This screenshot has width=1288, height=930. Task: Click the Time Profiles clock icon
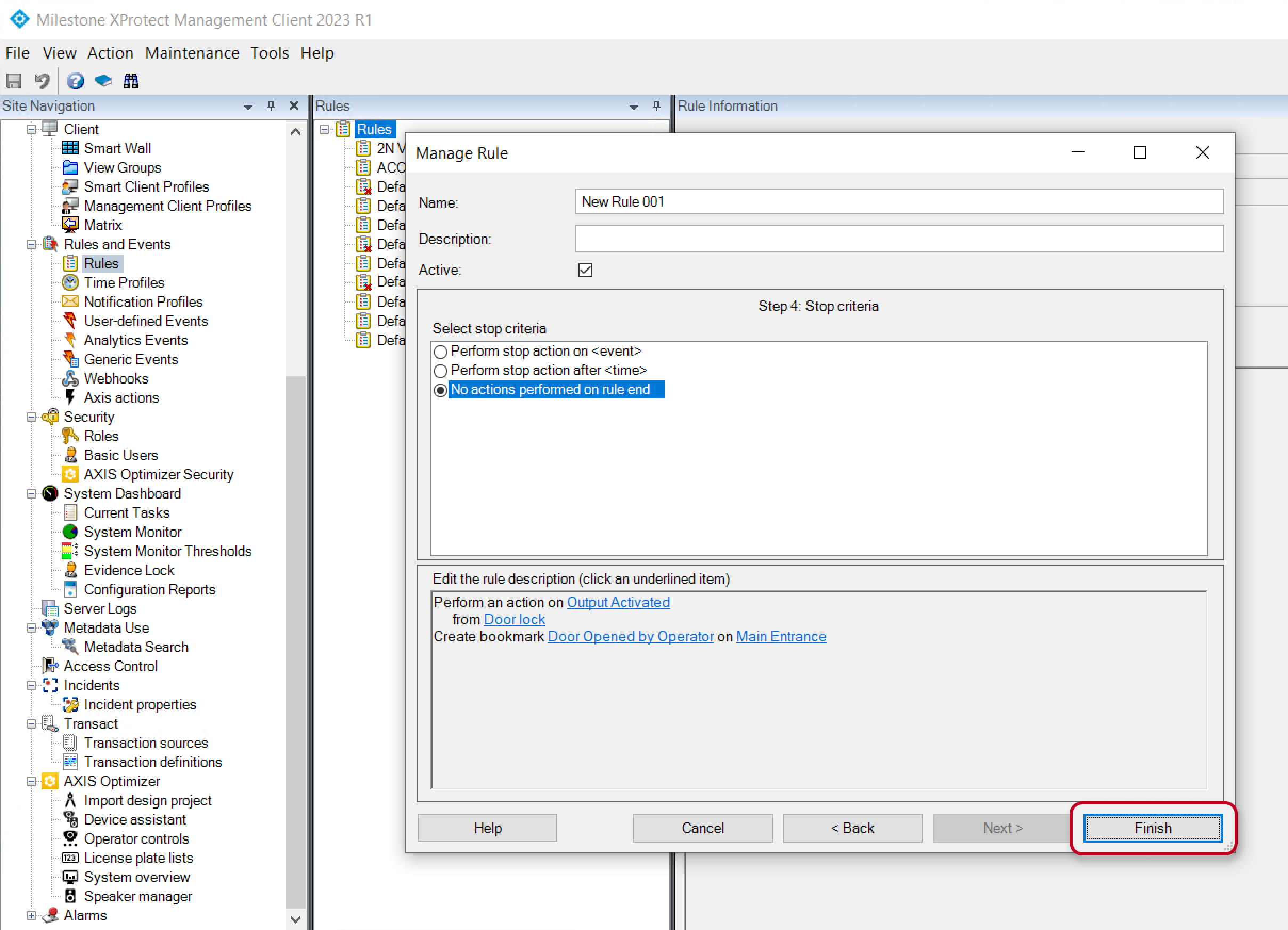click(70, 283)
